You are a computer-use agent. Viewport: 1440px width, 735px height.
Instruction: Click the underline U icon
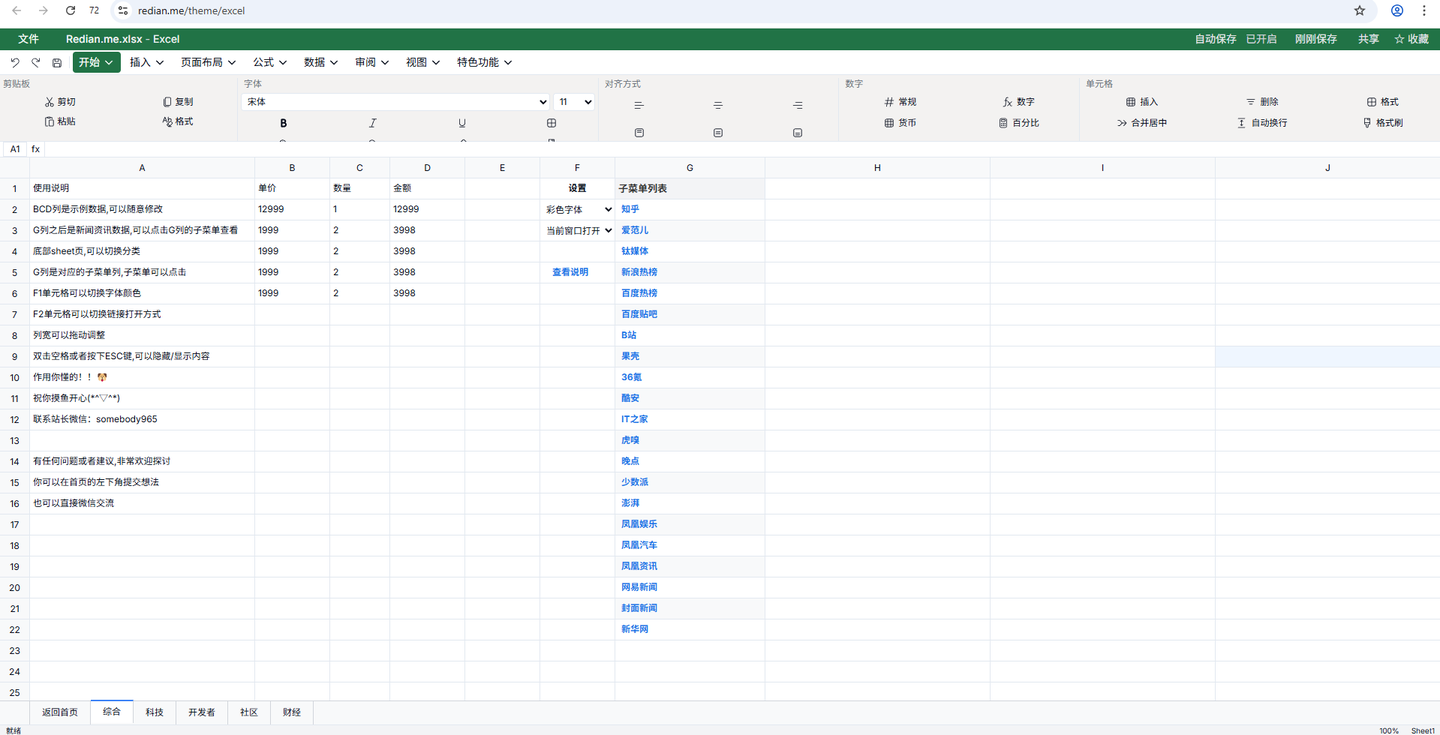(x=462, y=123)
